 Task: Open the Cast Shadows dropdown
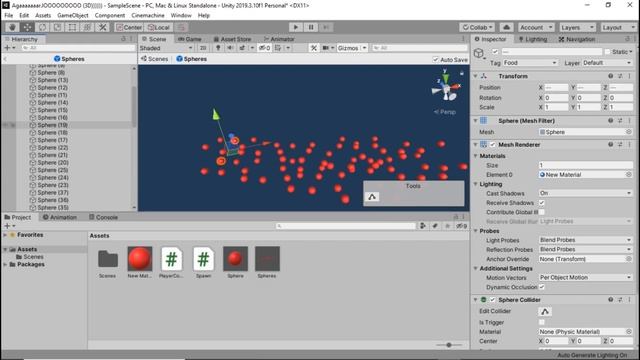pyautogui.click(x=585, y=193)
